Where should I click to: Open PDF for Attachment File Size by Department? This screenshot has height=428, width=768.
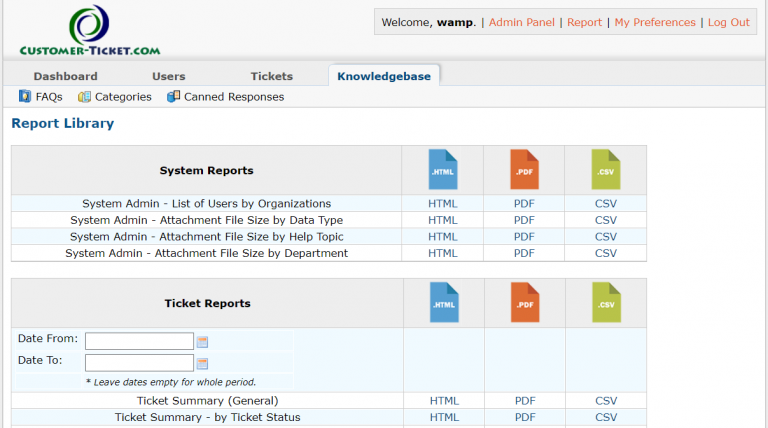pyautogui.click(x=524, y=254)
